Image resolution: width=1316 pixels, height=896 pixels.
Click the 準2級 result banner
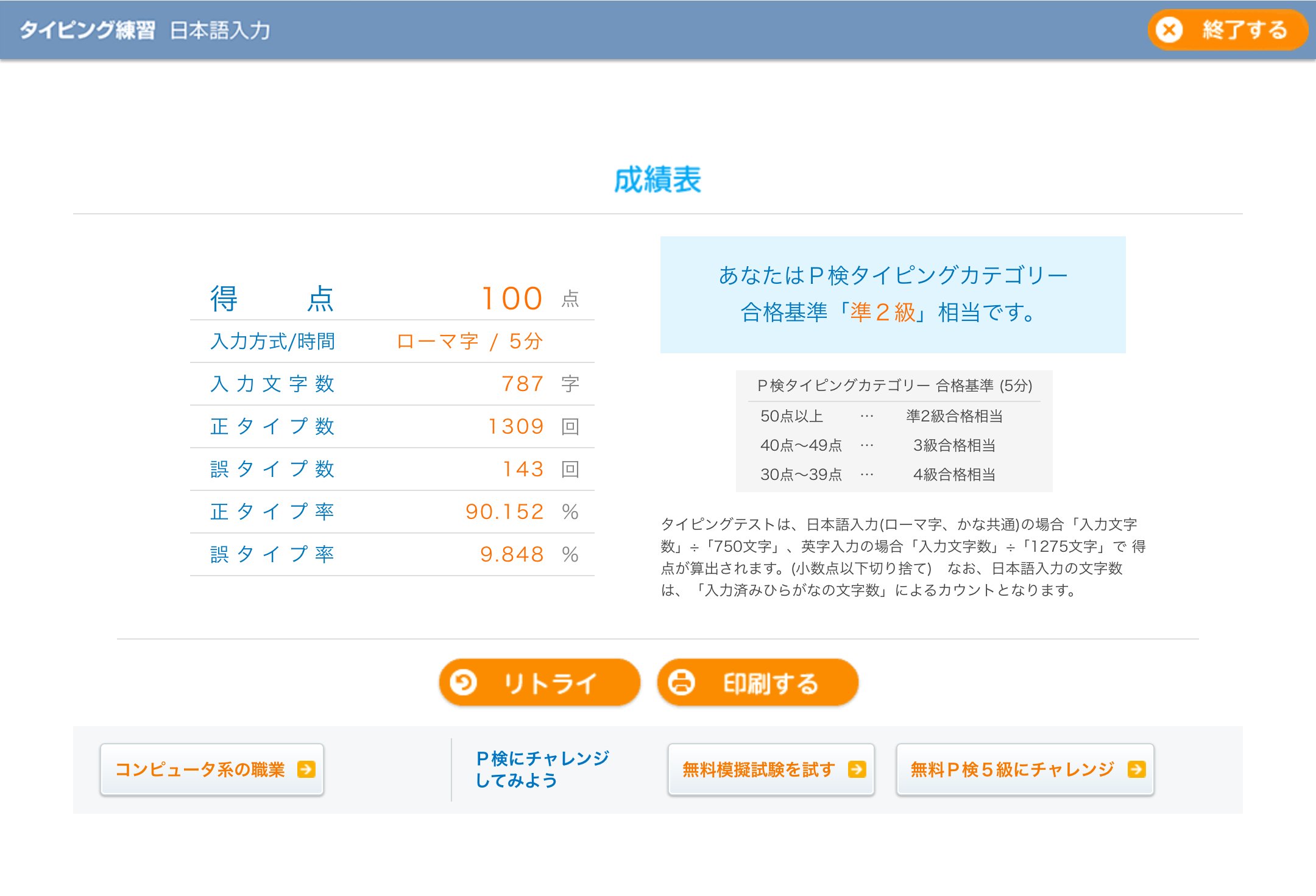click(x=893, y=294)
